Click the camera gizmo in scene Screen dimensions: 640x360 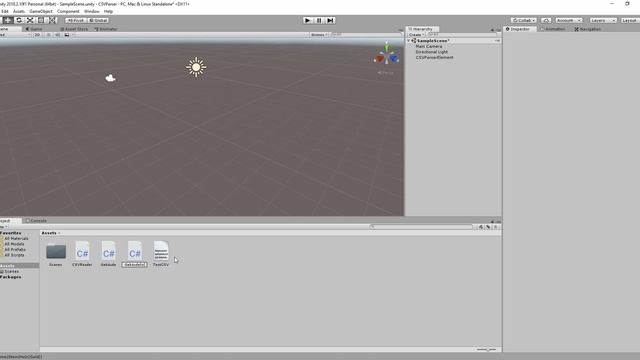coord(110,78)
